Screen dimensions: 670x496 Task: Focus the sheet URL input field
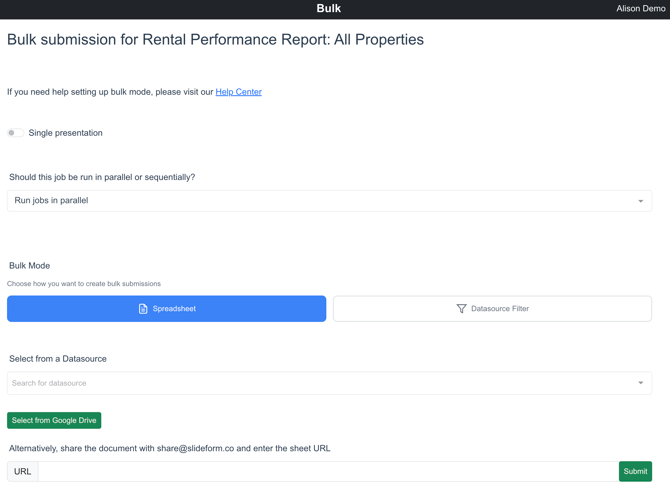pyautogui.click(x=327, y=471)
